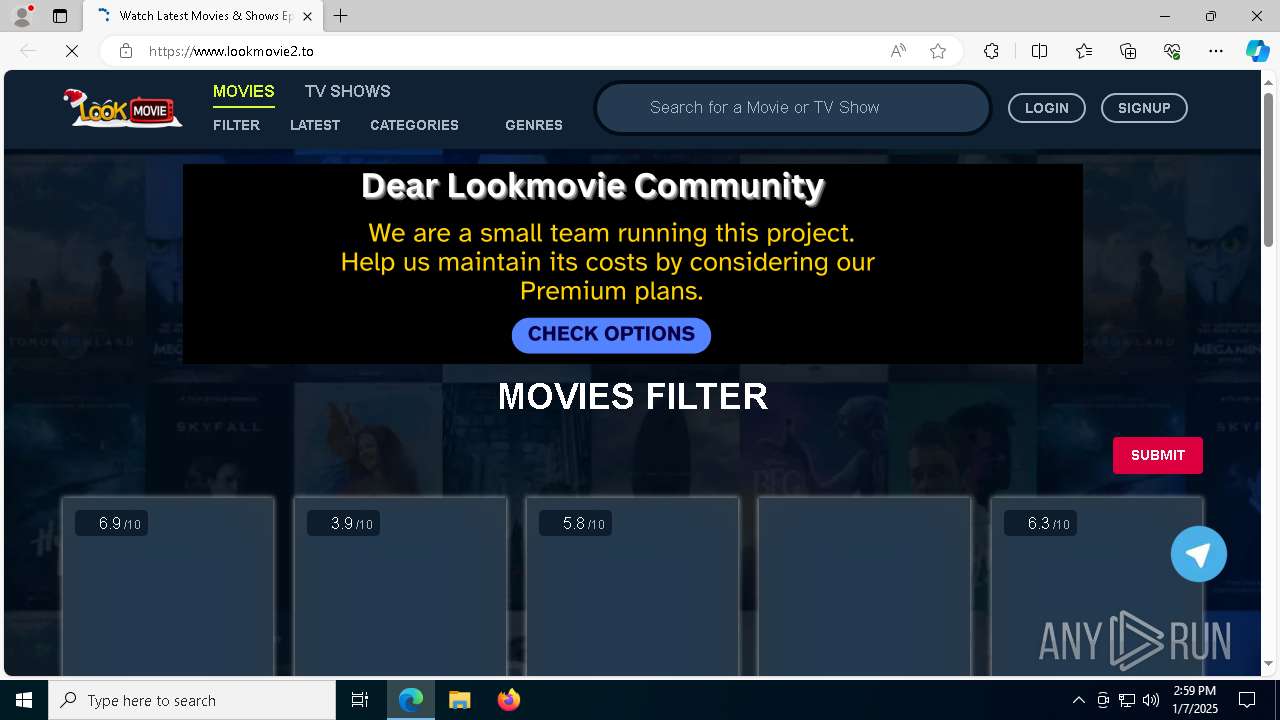Click the Windows taskbar search box

pos(192,700)
